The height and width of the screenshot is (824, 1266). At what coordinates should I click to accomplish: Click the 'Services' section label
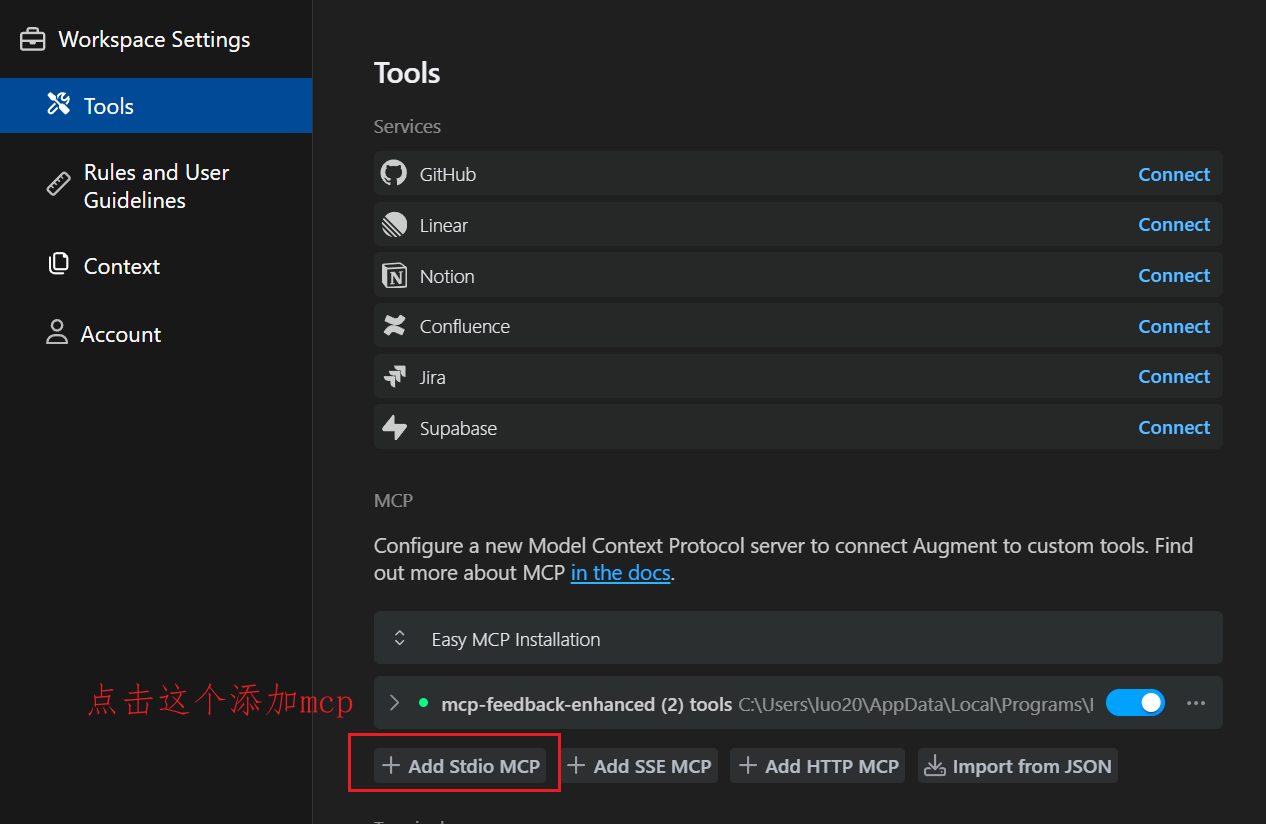[x=407, y=126]
